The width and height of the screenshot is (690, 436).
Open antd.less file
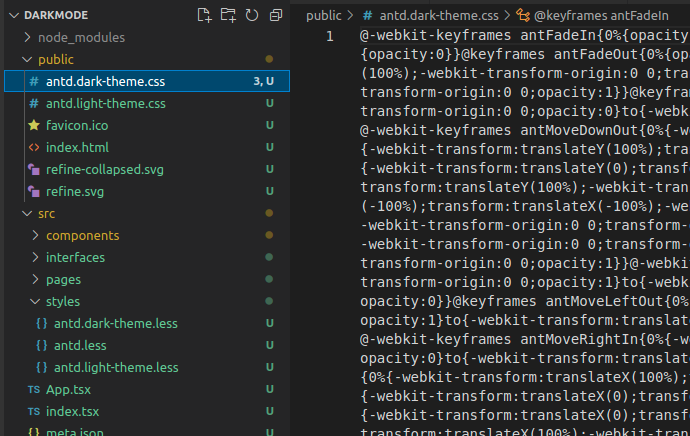tap(147, 345)
